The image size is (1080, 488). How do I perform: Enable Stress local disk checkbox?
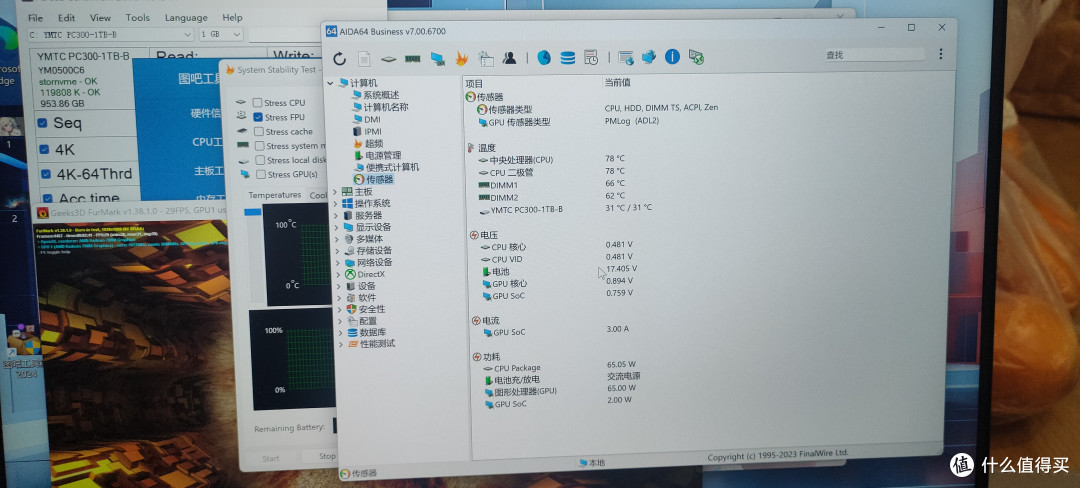260,160
